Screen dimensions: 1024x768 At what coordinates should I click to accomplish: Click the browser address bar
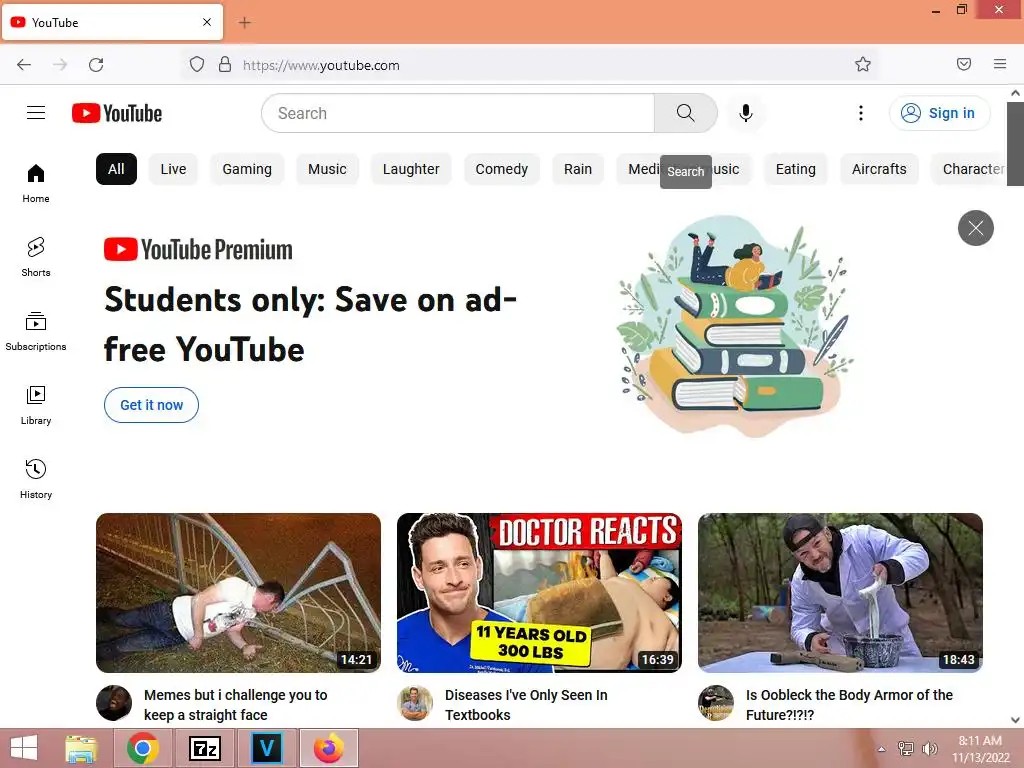(x=529, y=65)
